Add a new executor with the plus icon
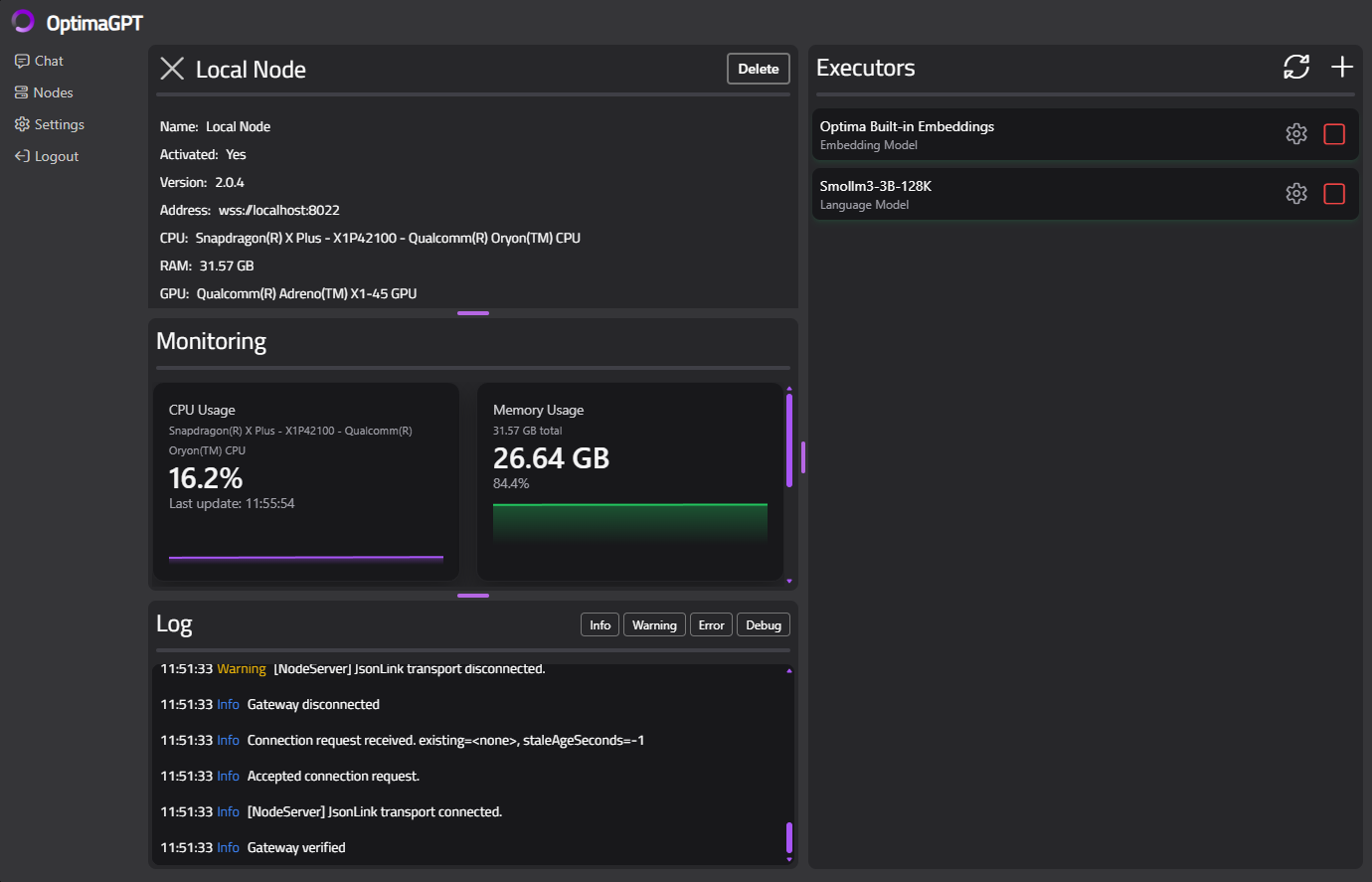This screenshot has height=882, width=1372. (x=1341, y=67)
